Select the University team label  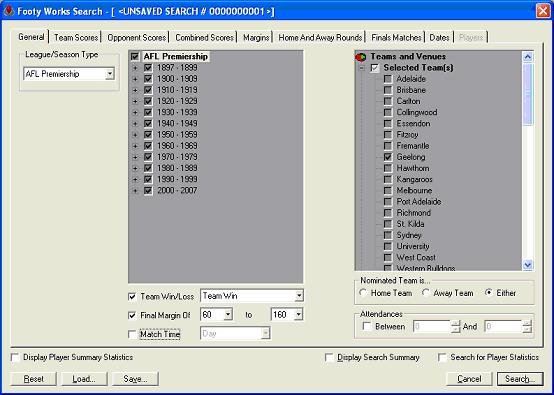click(x=413, y=246)
